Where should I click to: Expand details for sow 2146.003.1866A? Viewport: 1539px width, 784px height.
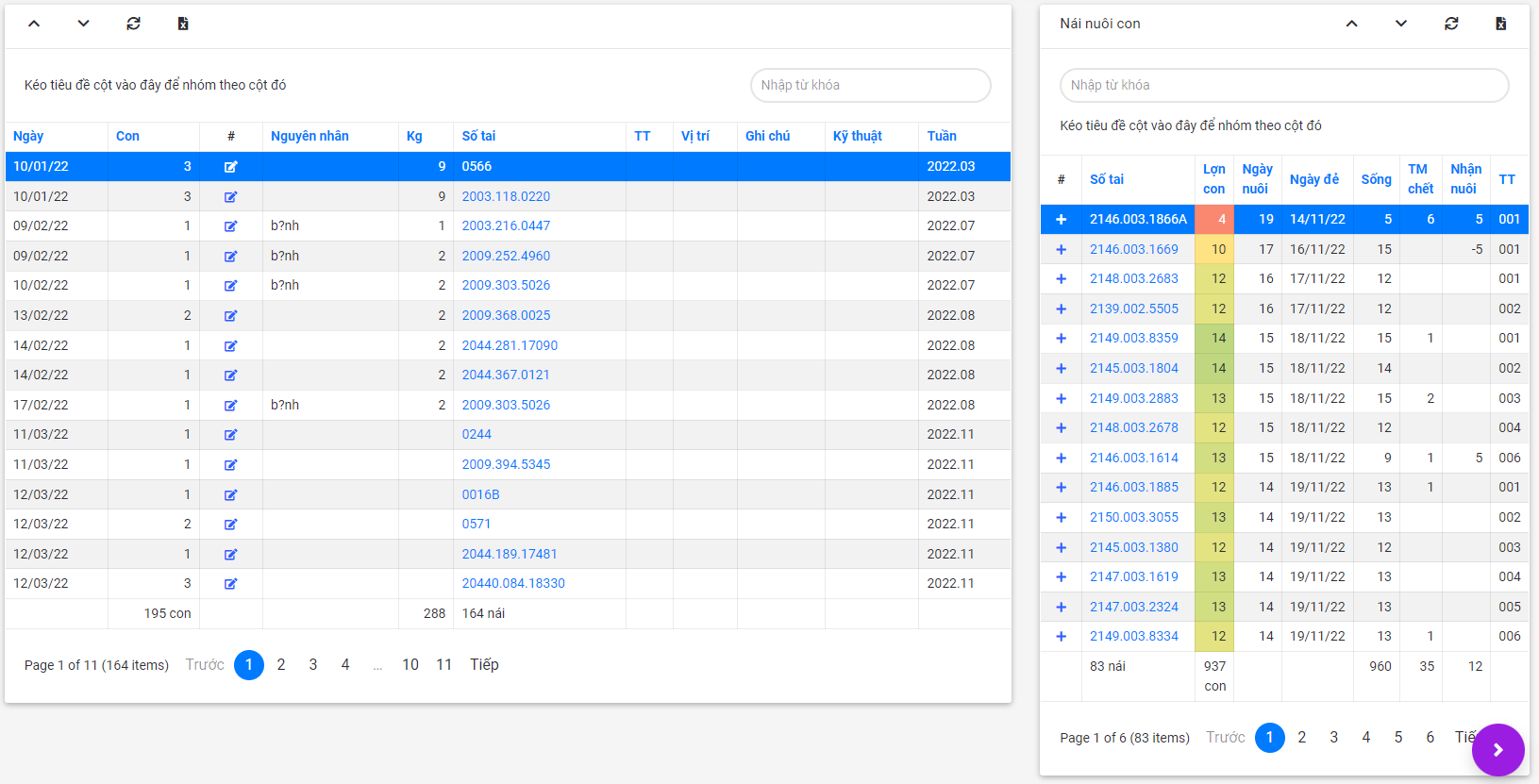click(x=1062, y=219)
